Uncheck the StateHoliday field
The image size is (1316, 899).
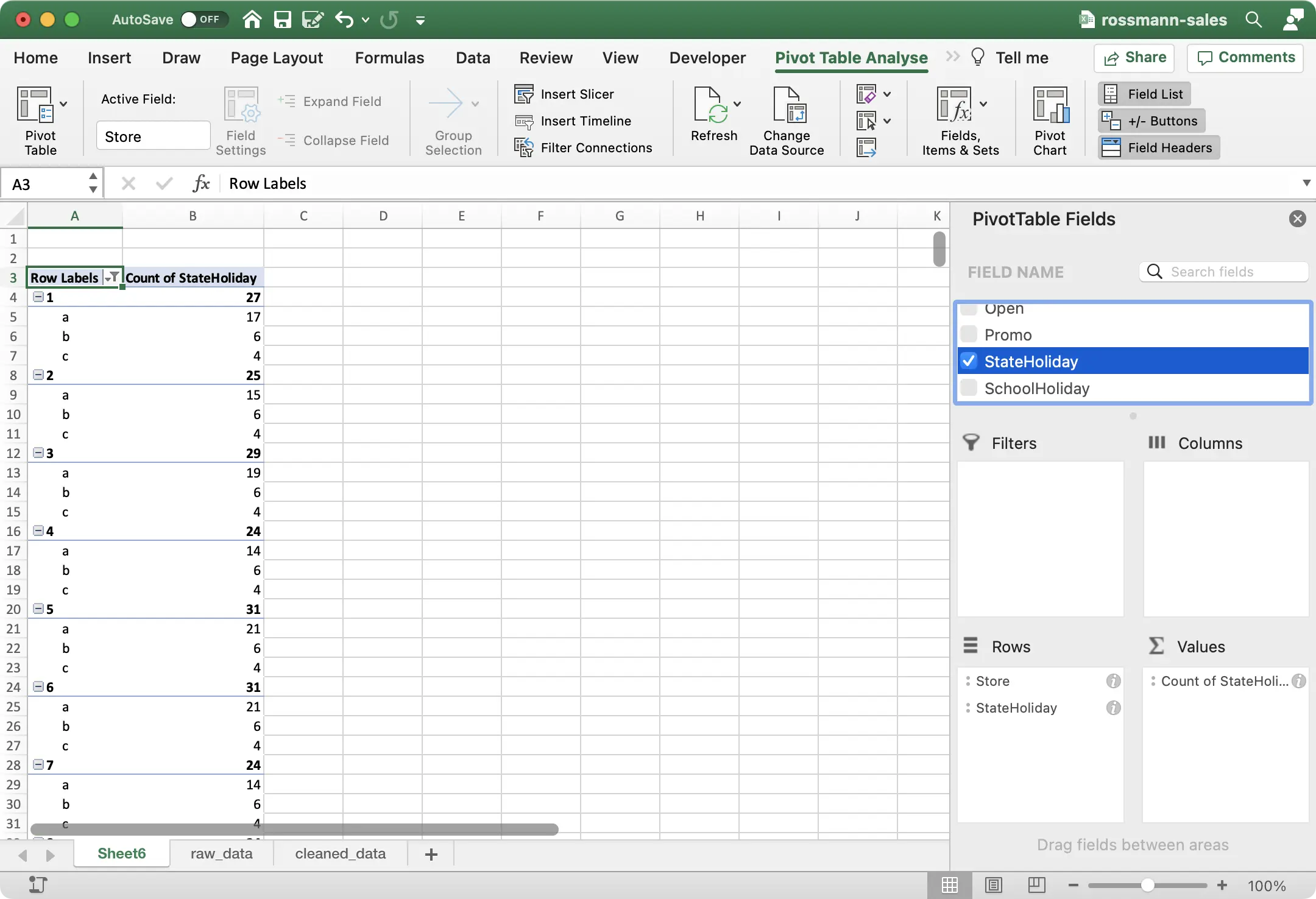969,361
